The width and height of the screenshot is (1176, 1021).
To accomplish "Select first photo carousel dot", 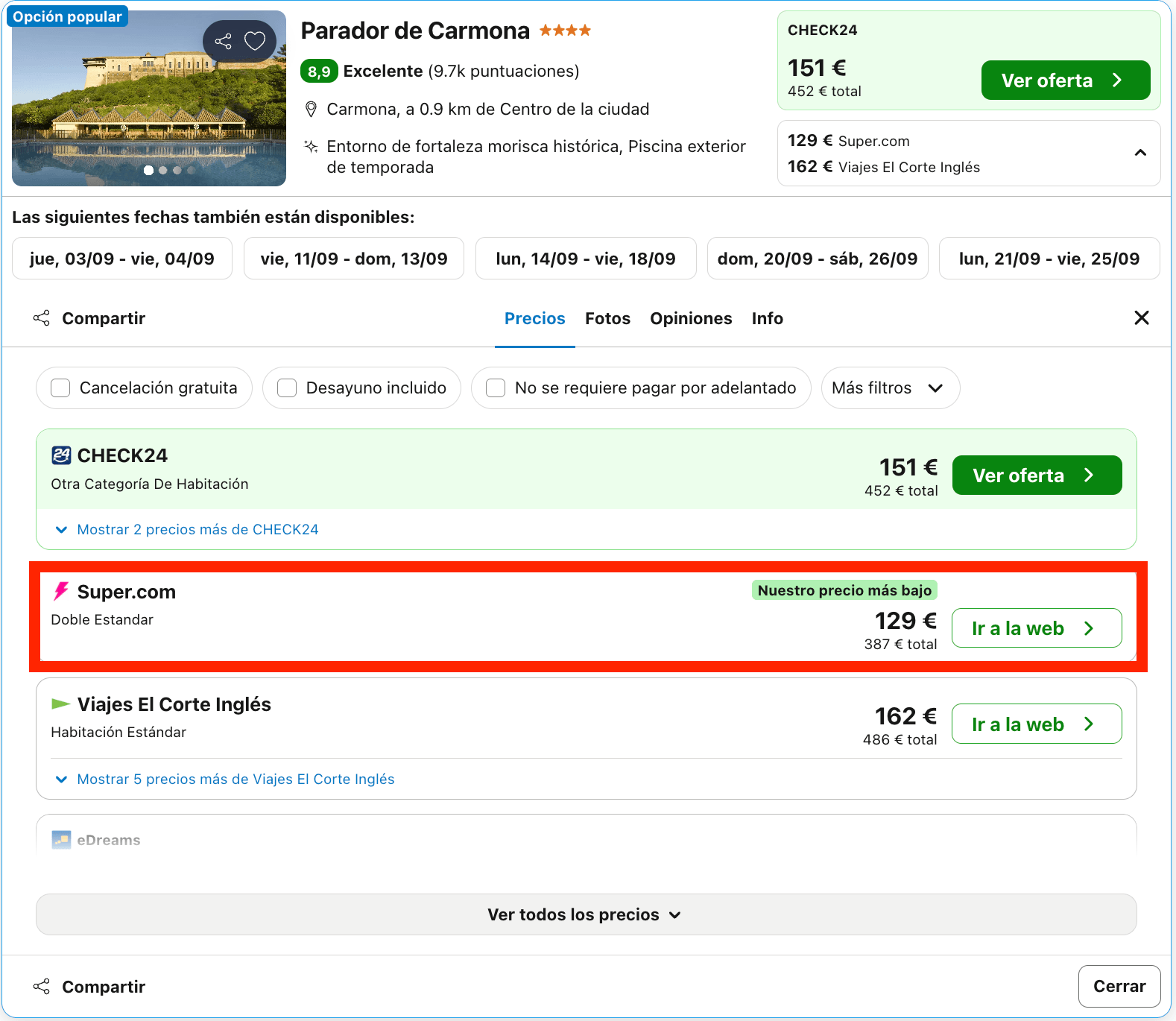I will (148, 171).
